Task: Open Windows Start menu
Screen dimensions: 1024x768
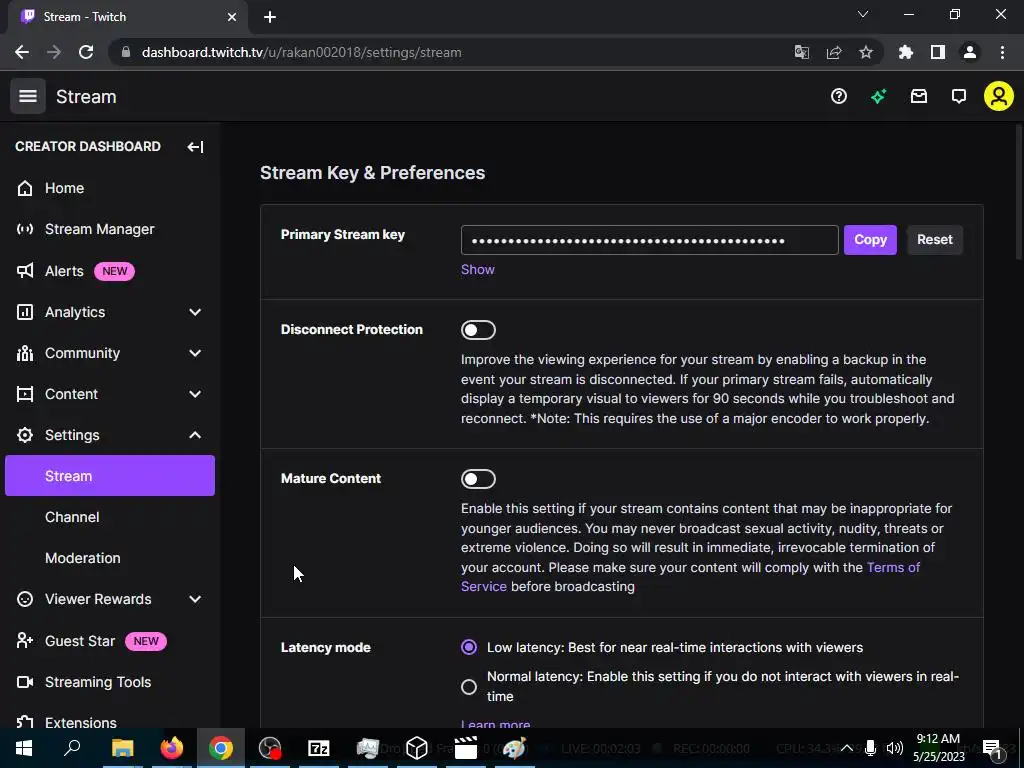Action: tap(24, 748)
